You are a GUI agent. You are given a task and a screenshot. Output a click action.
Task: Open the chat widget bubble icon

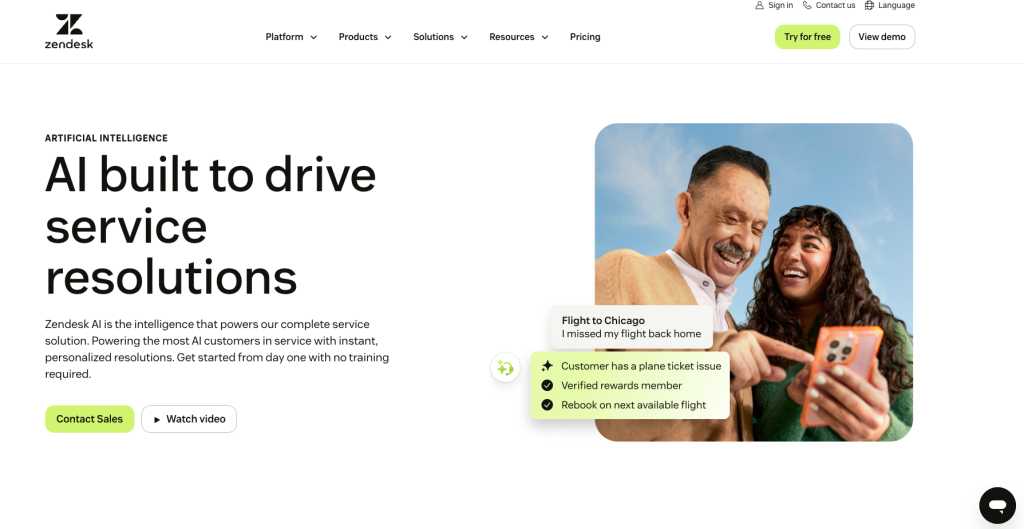coord(997,505)
